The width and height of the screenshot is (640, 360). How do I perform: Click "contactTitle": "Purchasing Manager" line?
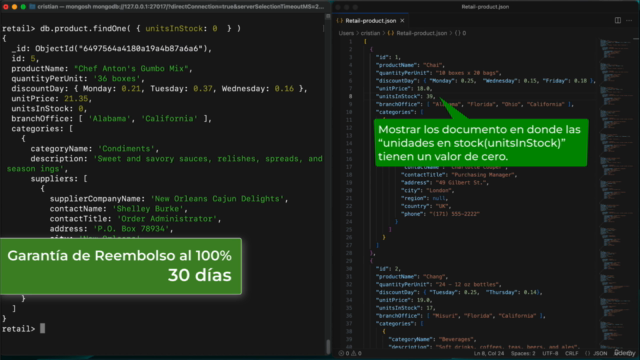tap(459, 175)
